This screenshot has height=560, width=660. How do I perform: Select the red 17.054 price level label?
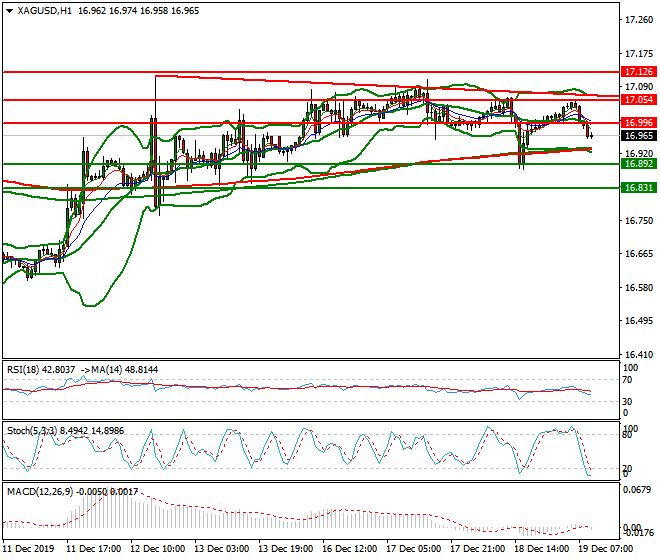point(639,100)
